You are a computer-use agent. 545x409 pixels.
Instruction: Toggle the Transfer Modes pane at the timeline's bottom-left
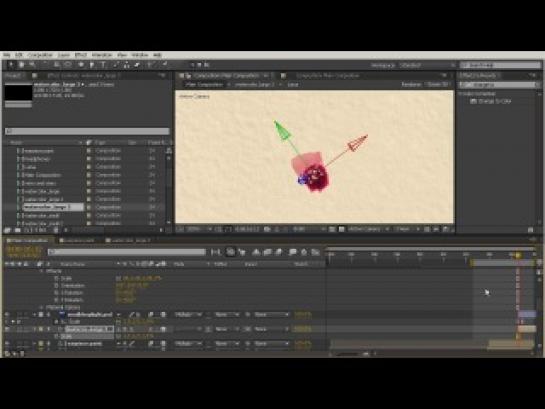[15, 354]
